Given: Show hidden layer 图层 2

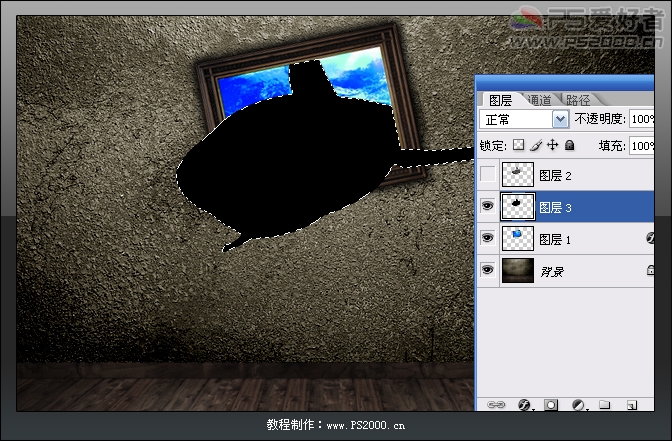Looking at the screenshot, I should [x=487, y=174].
